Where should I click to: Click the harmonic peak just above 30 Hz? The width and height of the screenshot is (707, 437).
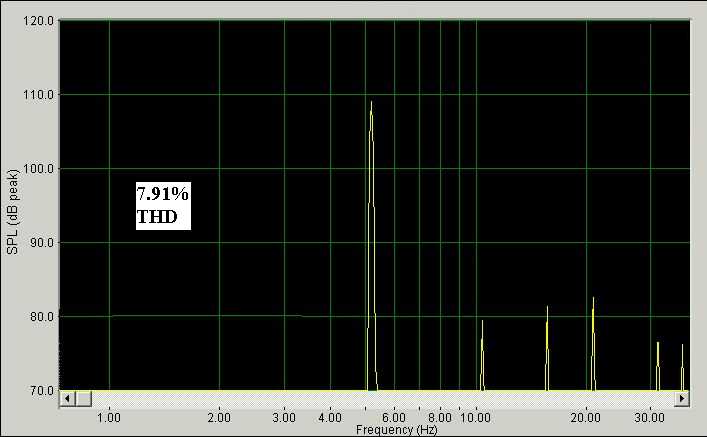click(x=658, y=366)
